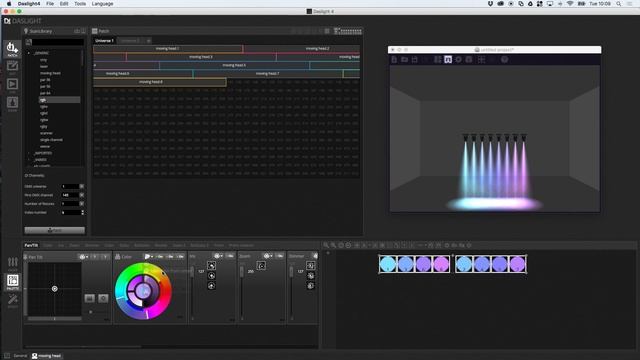Open the Language menu

(102, 4)
